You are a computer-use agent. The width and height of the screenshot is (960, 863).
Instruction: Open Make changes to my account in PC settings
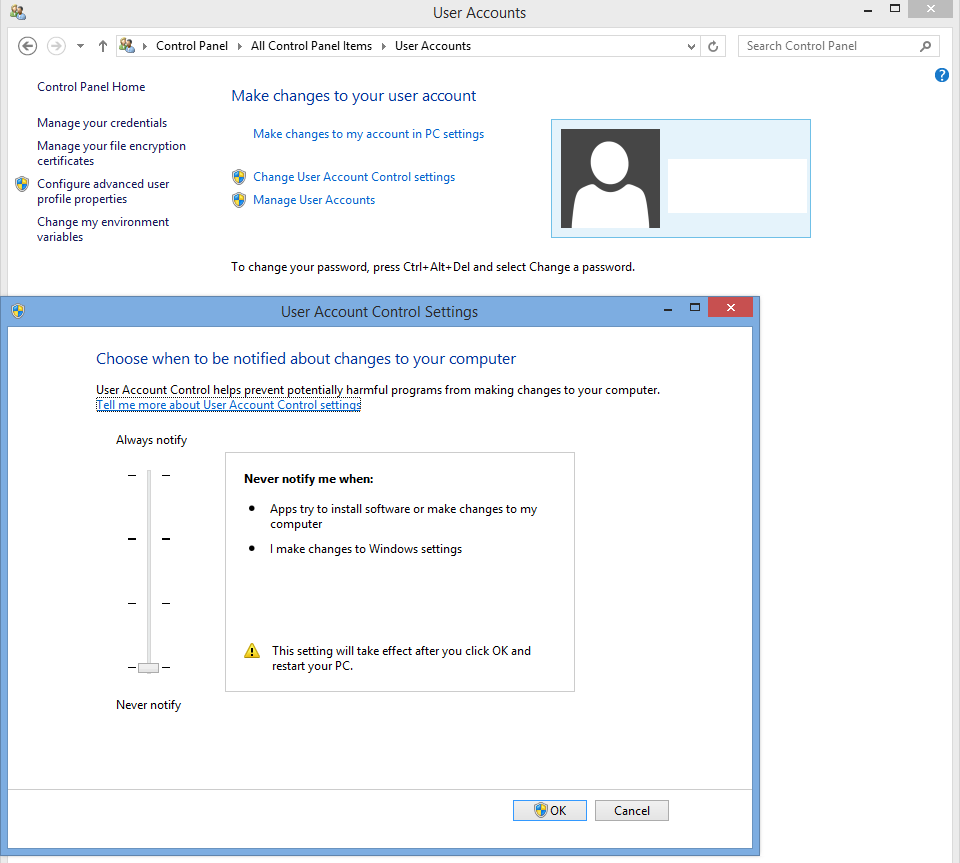369,134
